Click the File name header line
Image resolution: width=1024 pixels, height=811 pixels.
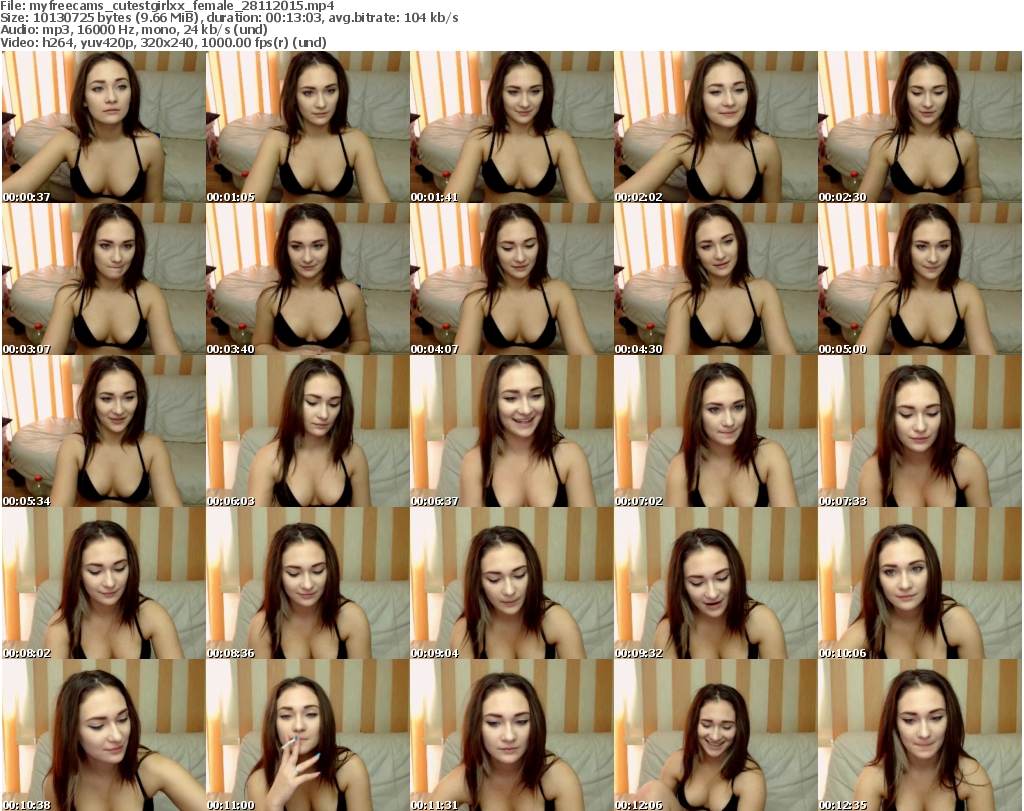[167, 6]
